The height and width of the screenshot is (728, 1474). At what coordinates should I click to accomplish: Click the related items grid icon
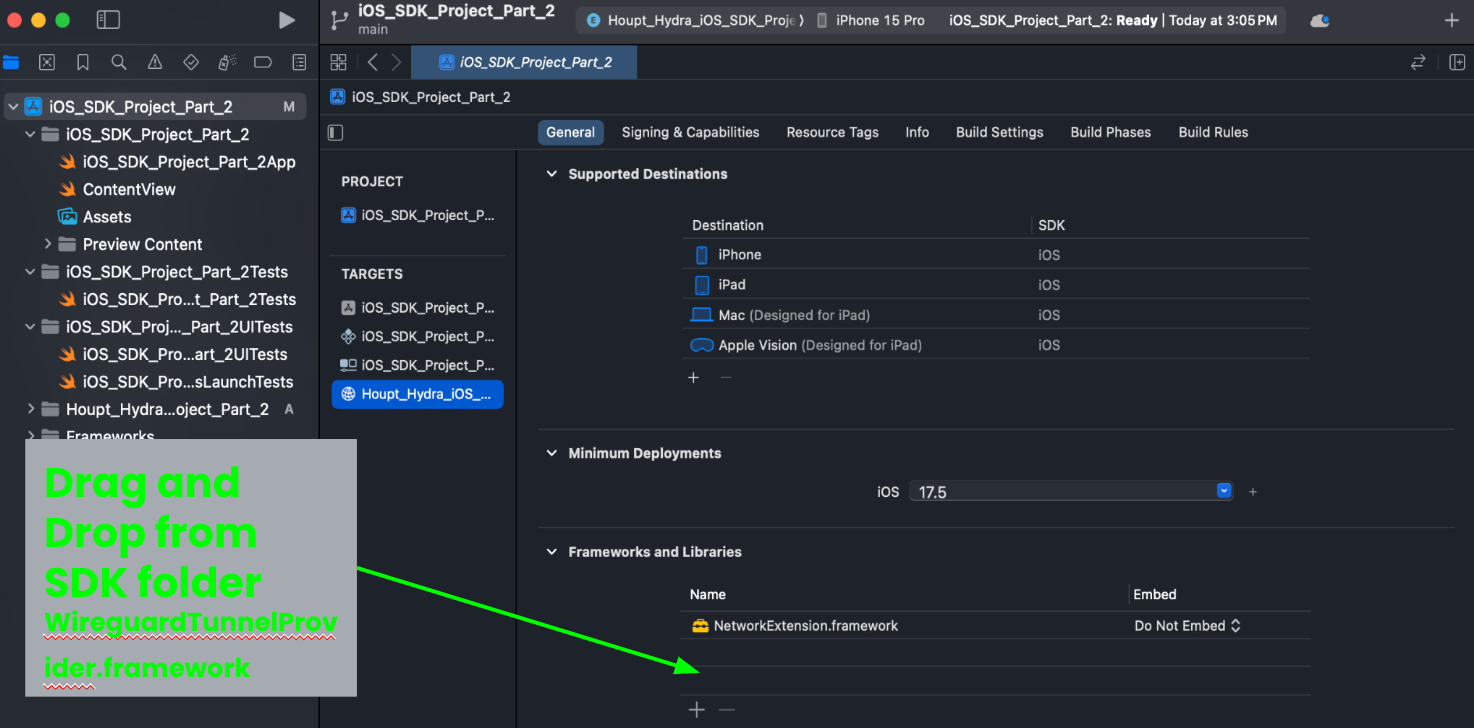(338, 62)
